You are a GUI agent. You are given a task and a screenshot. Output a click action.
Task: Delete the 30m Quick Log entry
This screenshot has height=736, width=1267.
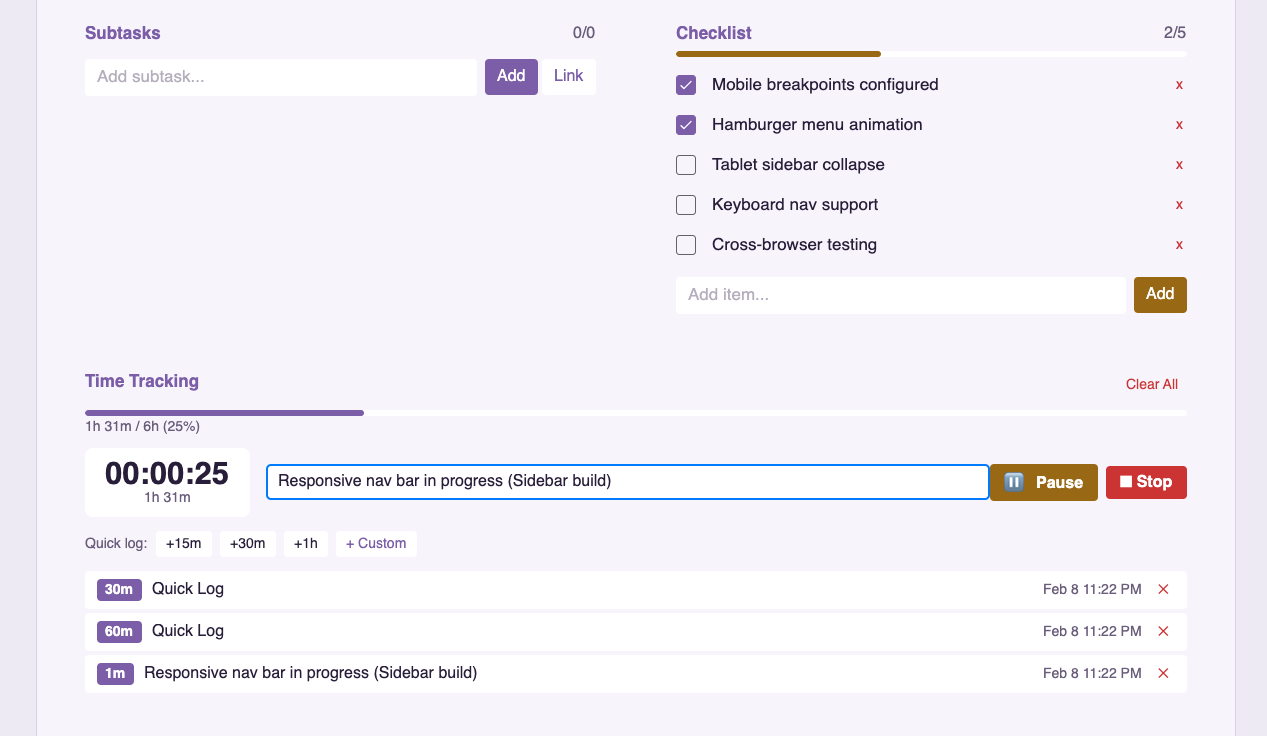pos(1163,589)
